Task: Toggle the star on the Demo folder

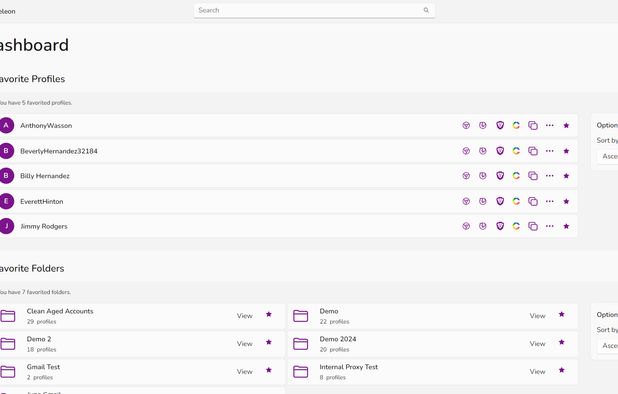Action: coord(562,314)
